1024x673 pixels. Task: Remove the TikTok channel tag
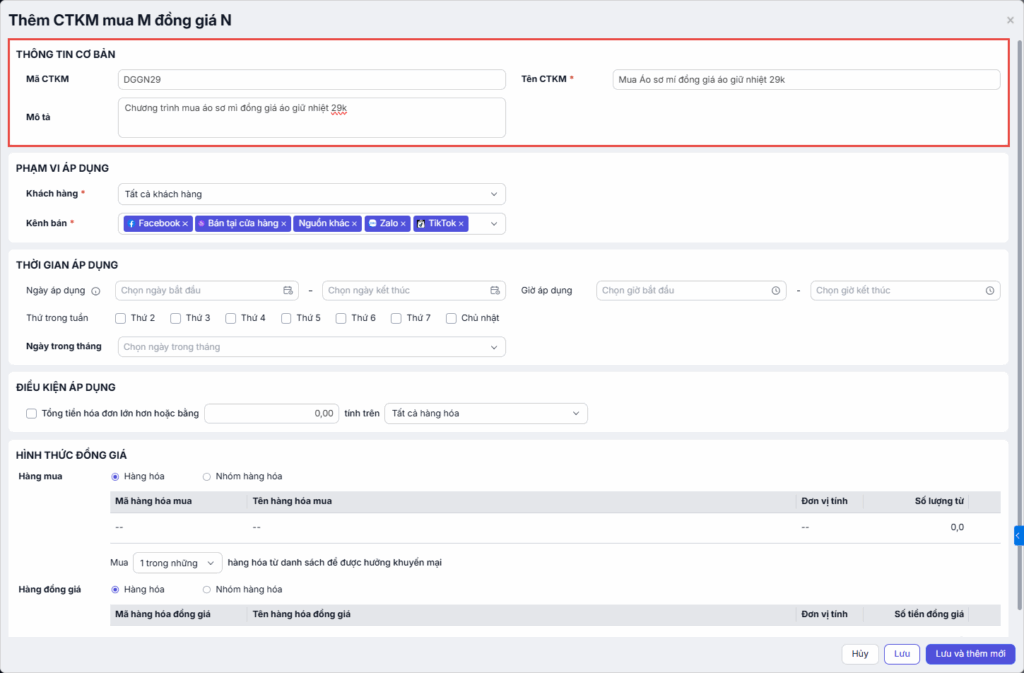point(461,224)
